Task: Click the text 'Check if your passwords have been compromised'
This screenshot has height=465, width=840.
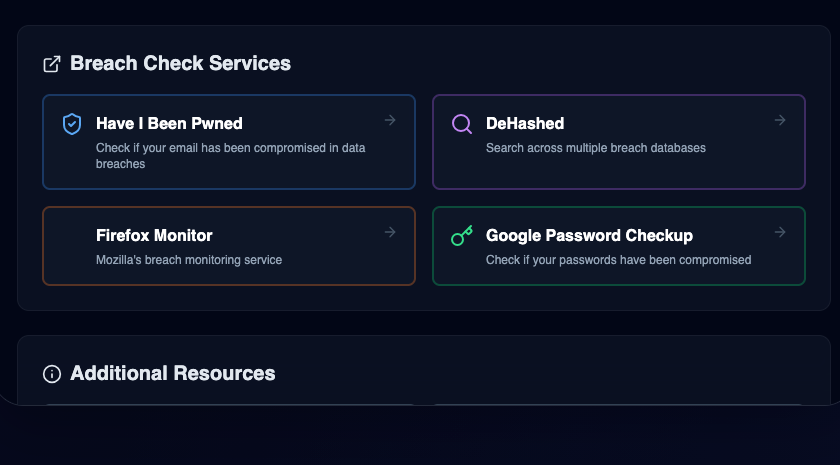Action: [x=618, y=260]
